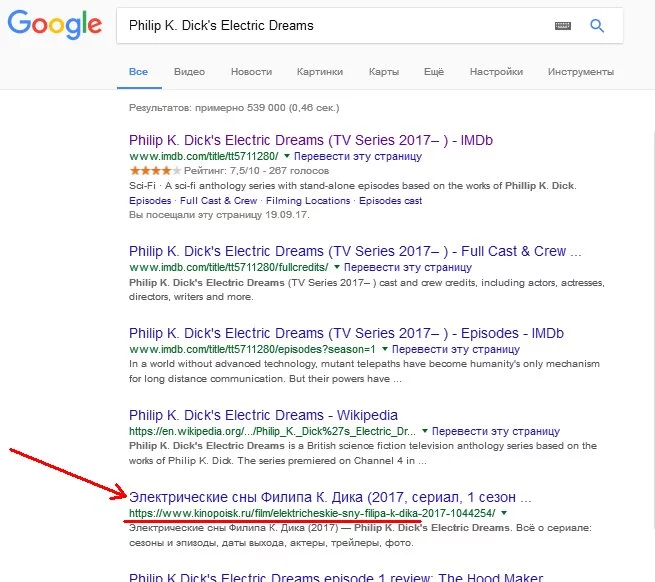
Task: Open the on-screen keyboard icon
Action: [x=562, y=26]
